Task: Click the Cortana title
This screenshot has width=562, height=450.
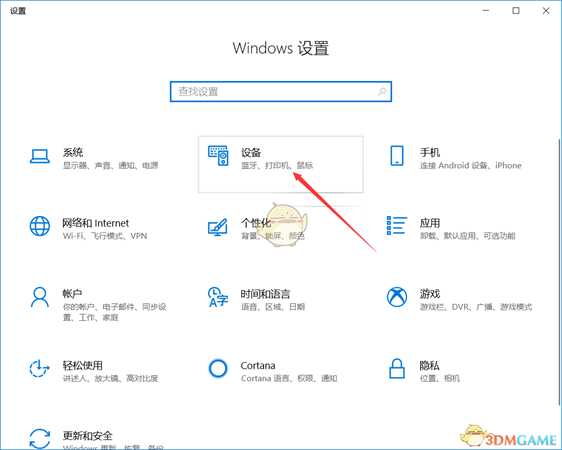Action: [258, 365]
